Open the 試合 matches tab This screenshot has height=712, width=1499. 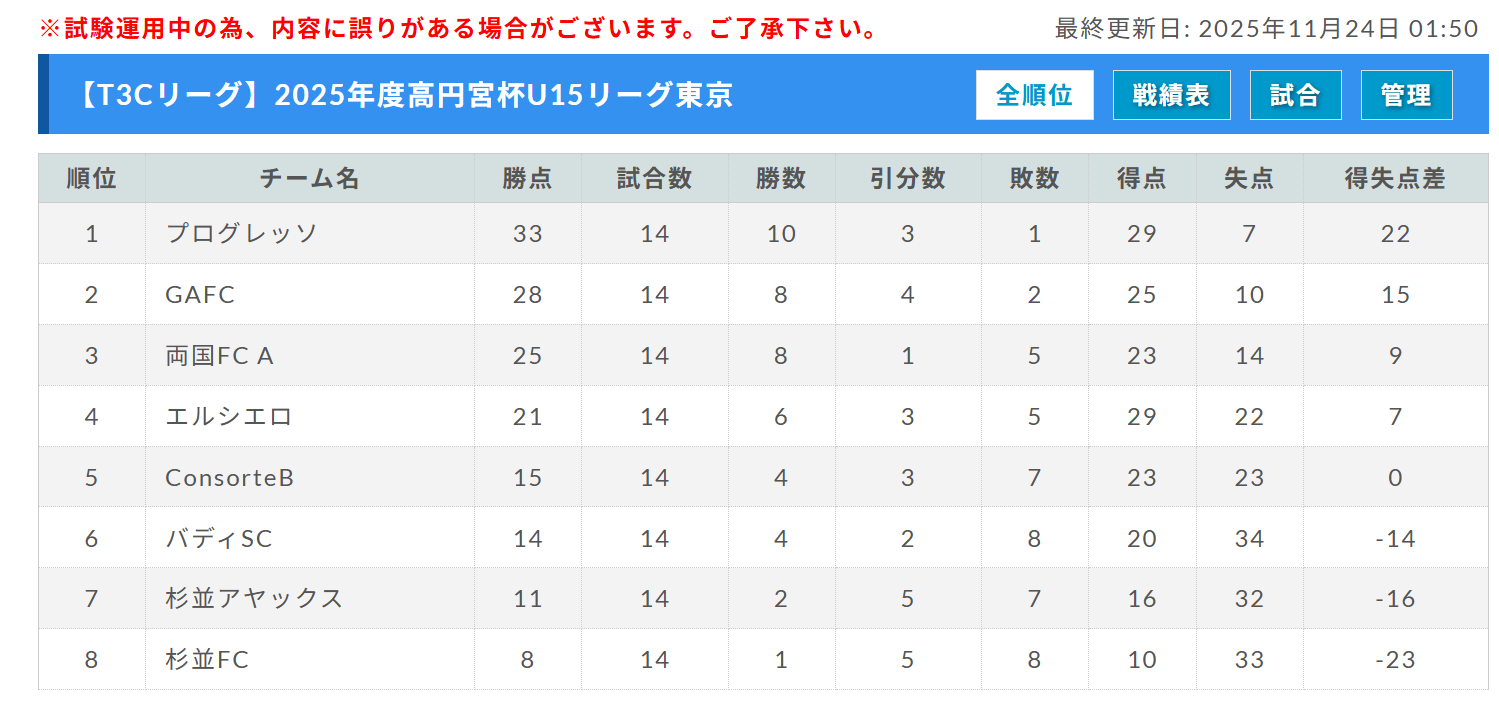[x=1295, y=95]
